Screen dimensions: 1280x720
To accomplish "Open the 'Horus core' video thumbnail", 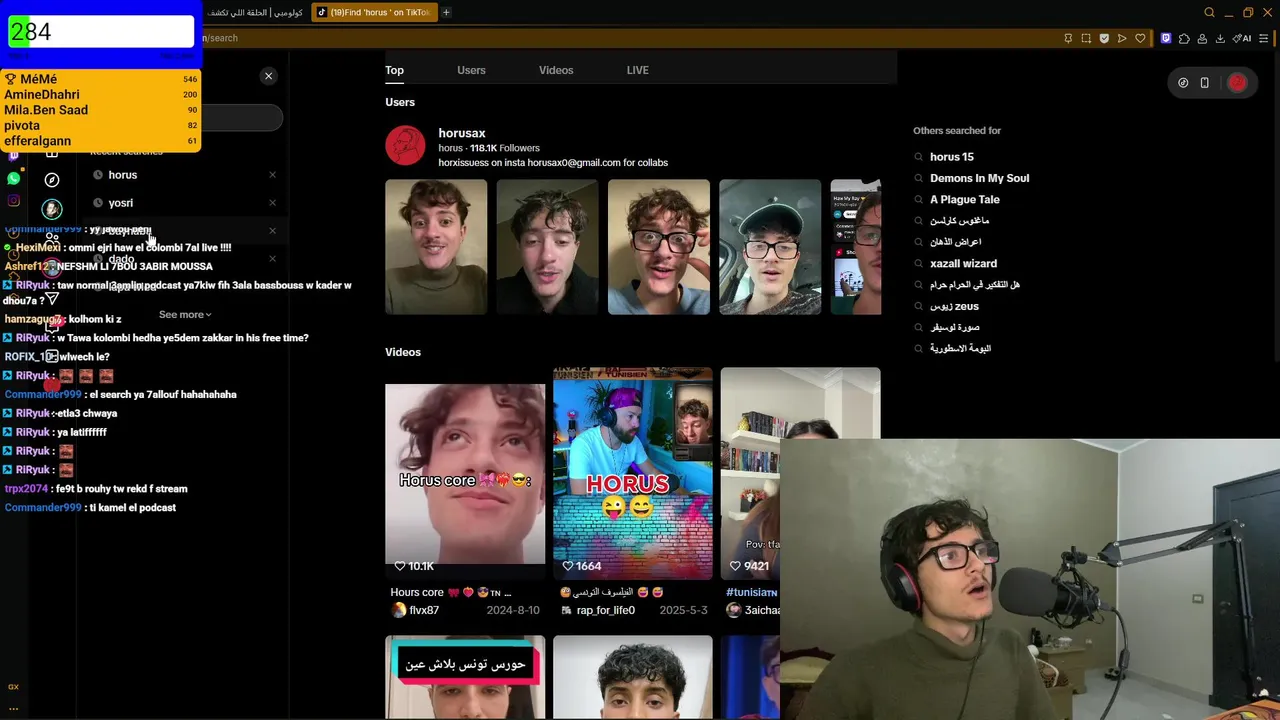I will [x=465, y=474].
